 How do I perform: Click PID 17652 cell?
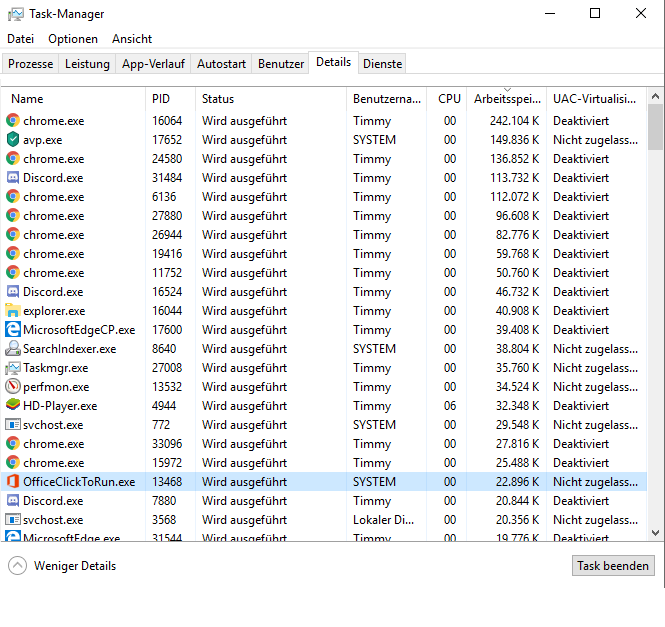point(167,139)
